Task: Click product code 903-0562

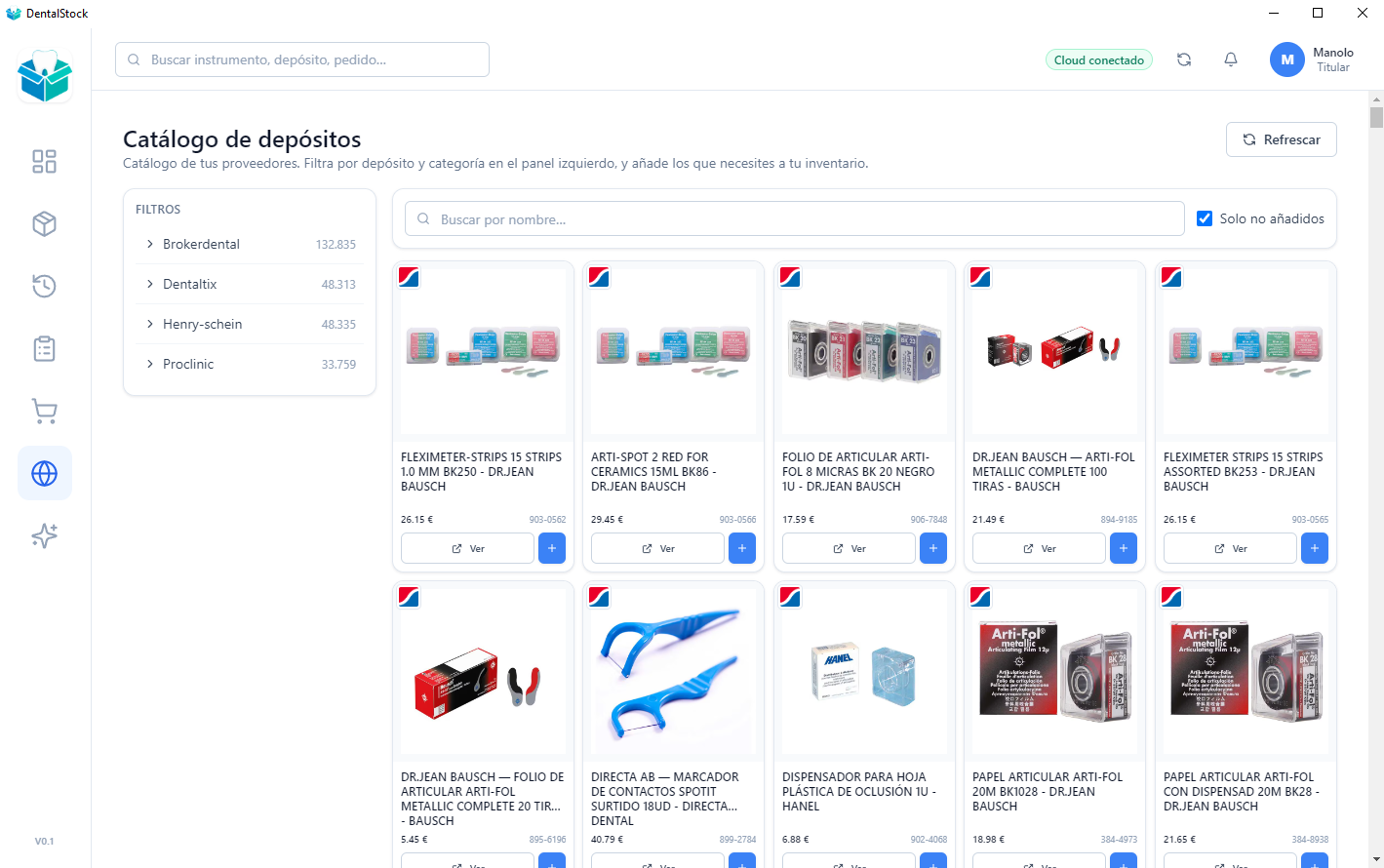Action: (547, 520)
